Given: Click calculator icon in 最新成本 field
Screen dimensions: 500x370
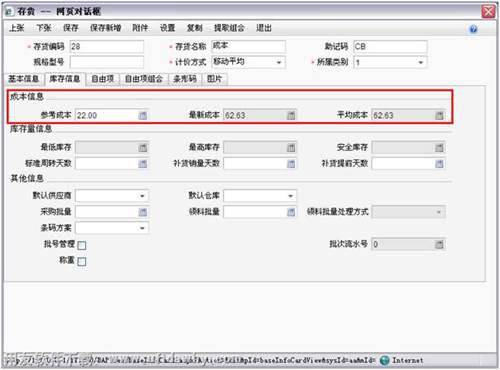Looking at the screenshot, I should (291, 116).
